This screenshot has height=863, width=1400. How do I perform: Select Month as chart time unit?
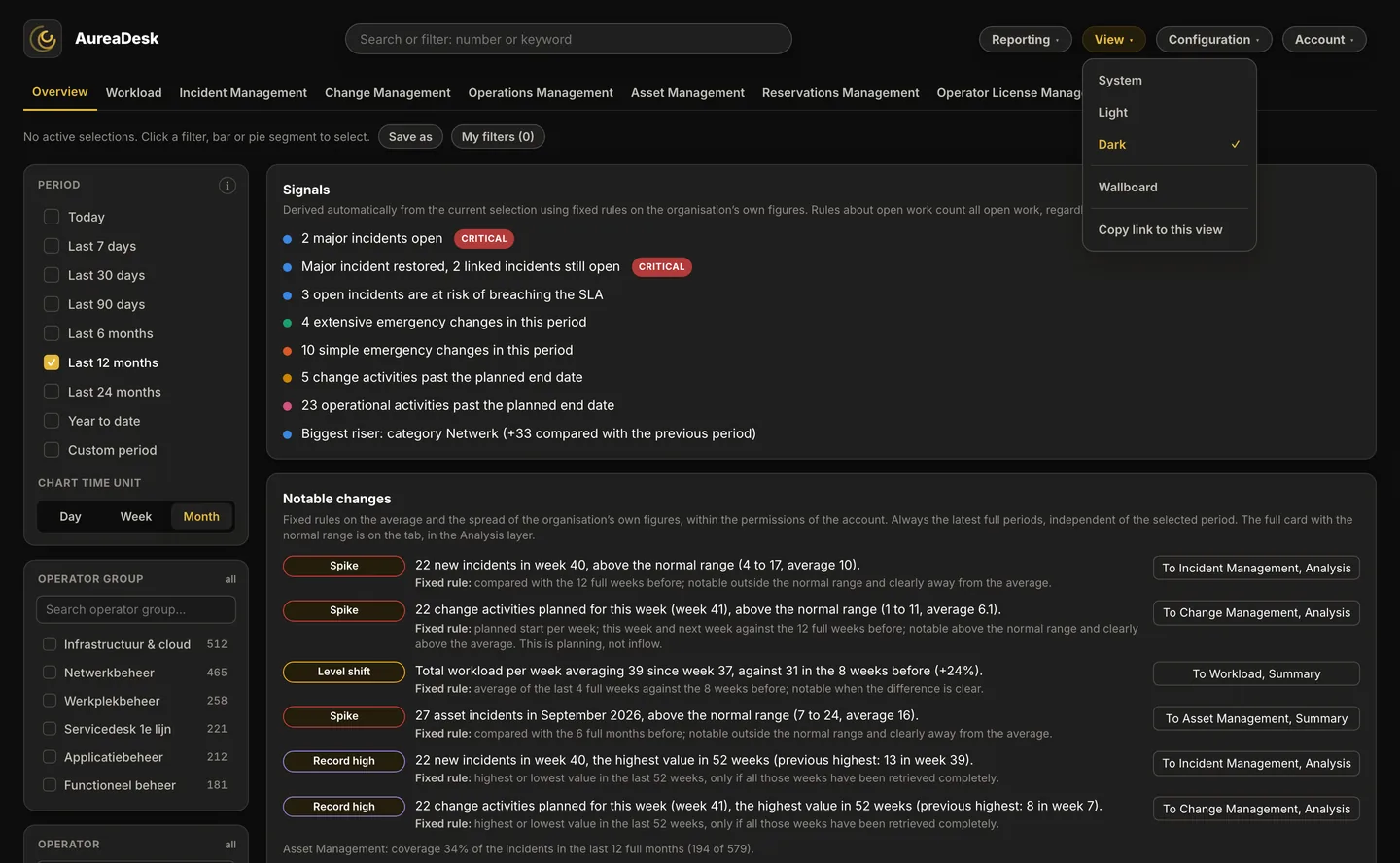click(201, 517)
